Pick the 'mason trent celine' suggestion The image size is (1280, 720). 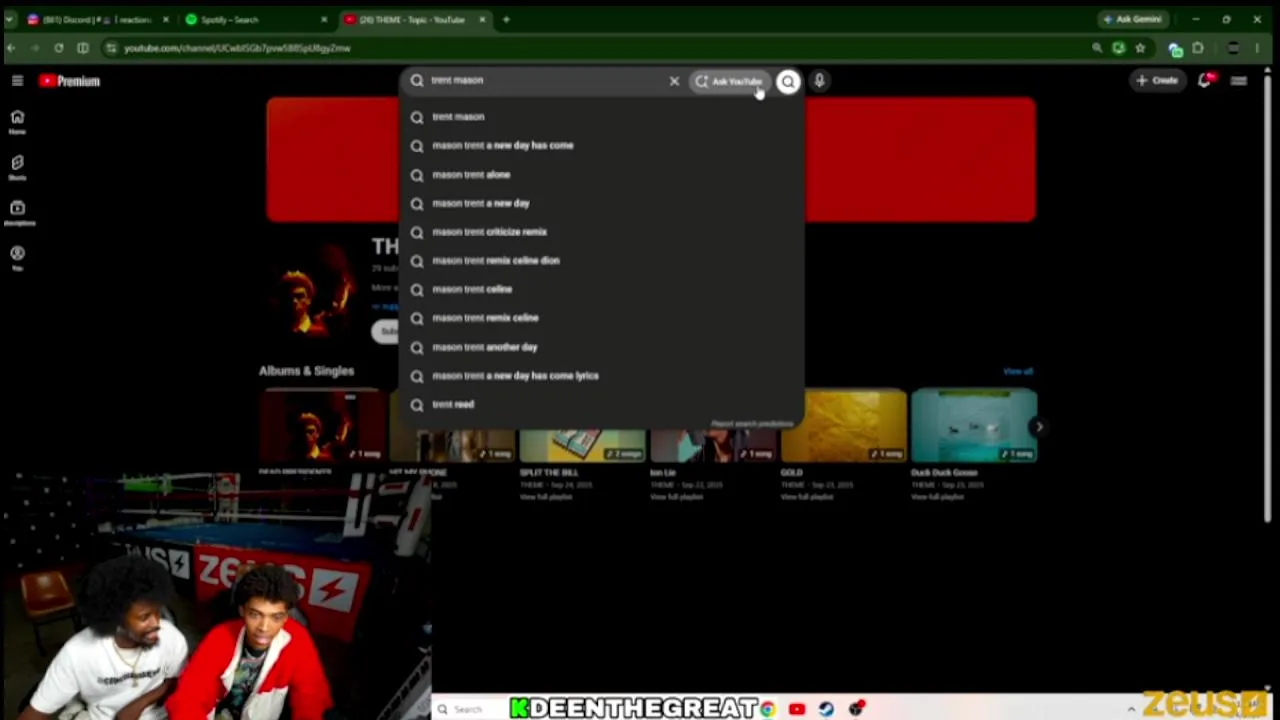coord(602,289)
